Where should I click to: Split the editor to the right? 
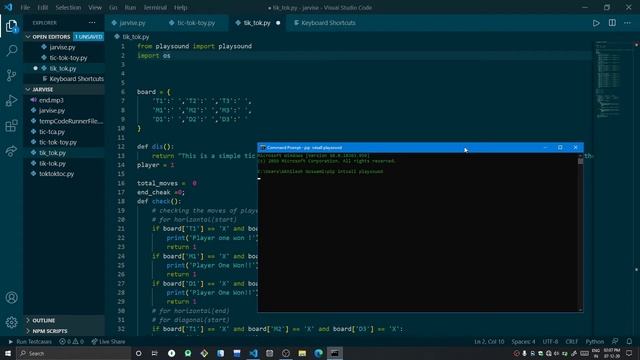pyautogui.click(x=612, y=23)
